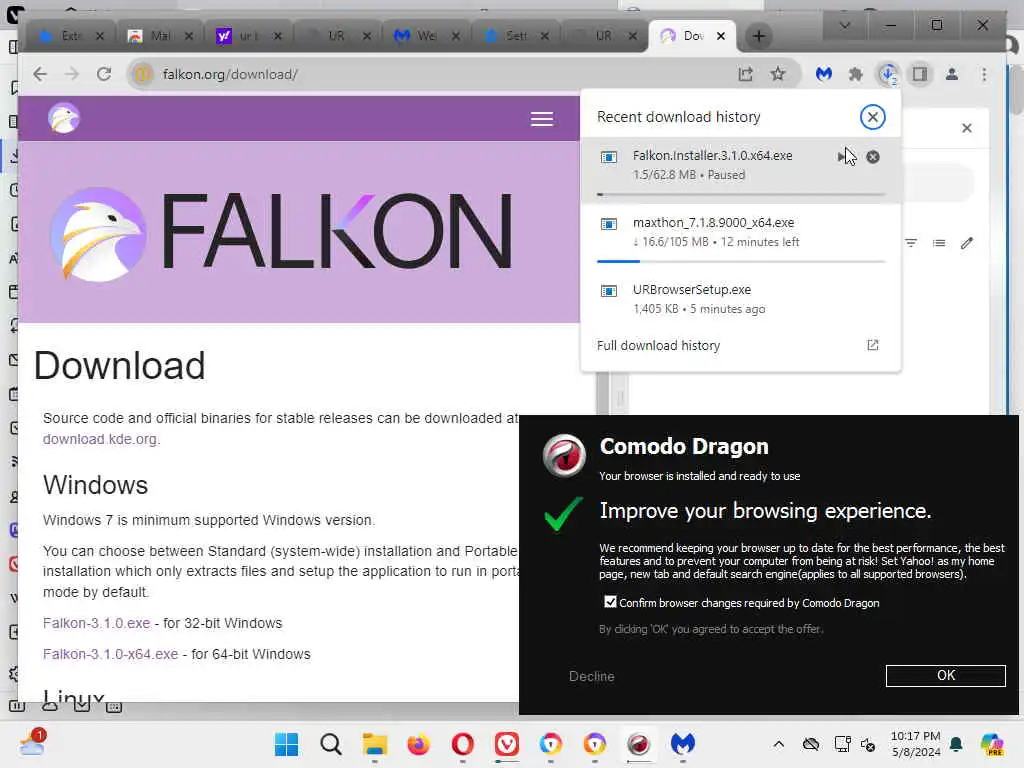Open the site information icon in address bar
The width and height of the screenshot is (1024, 768).
click(x=142, y=74)
